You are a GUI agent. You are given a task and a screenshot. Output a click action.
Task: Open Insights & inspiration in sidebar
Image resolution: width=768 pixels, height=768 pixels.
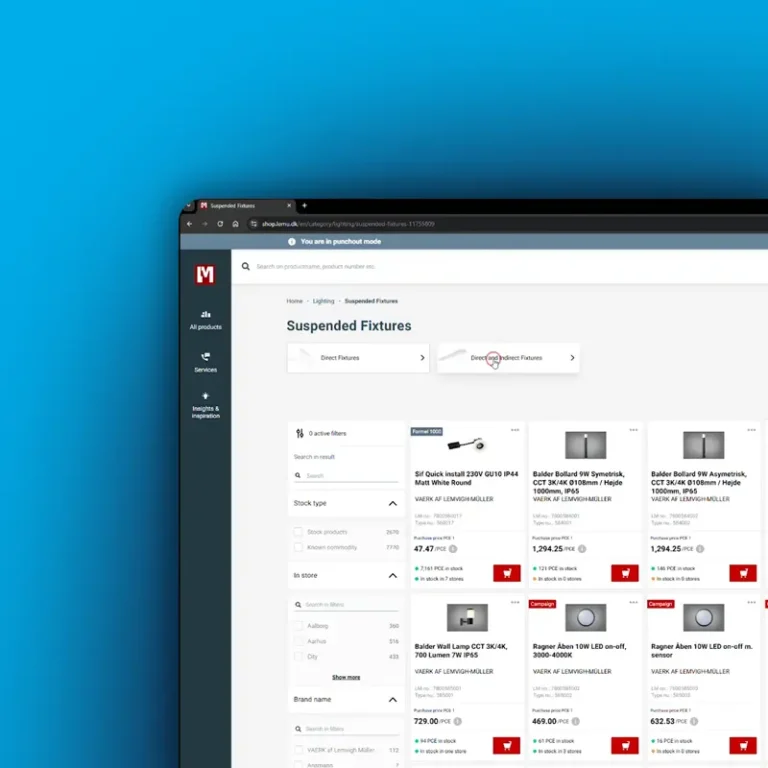pos(206,405)
